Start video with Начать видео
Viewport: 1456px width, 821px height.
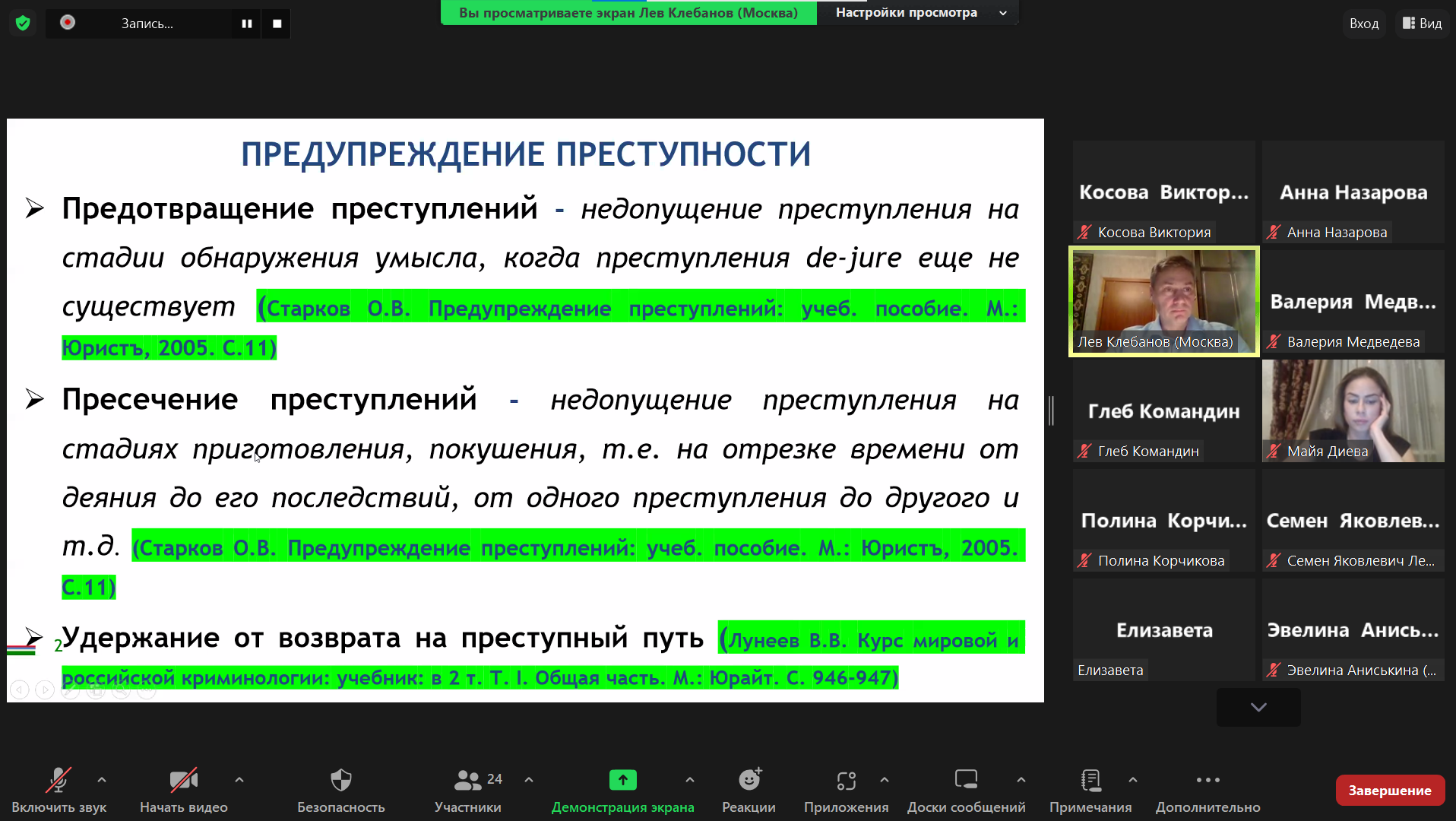184,791
